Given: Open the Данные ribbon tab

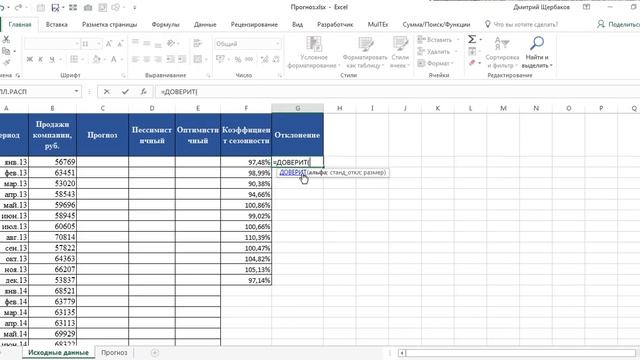Looking at the screenshot, I should [x=205, y=24].
